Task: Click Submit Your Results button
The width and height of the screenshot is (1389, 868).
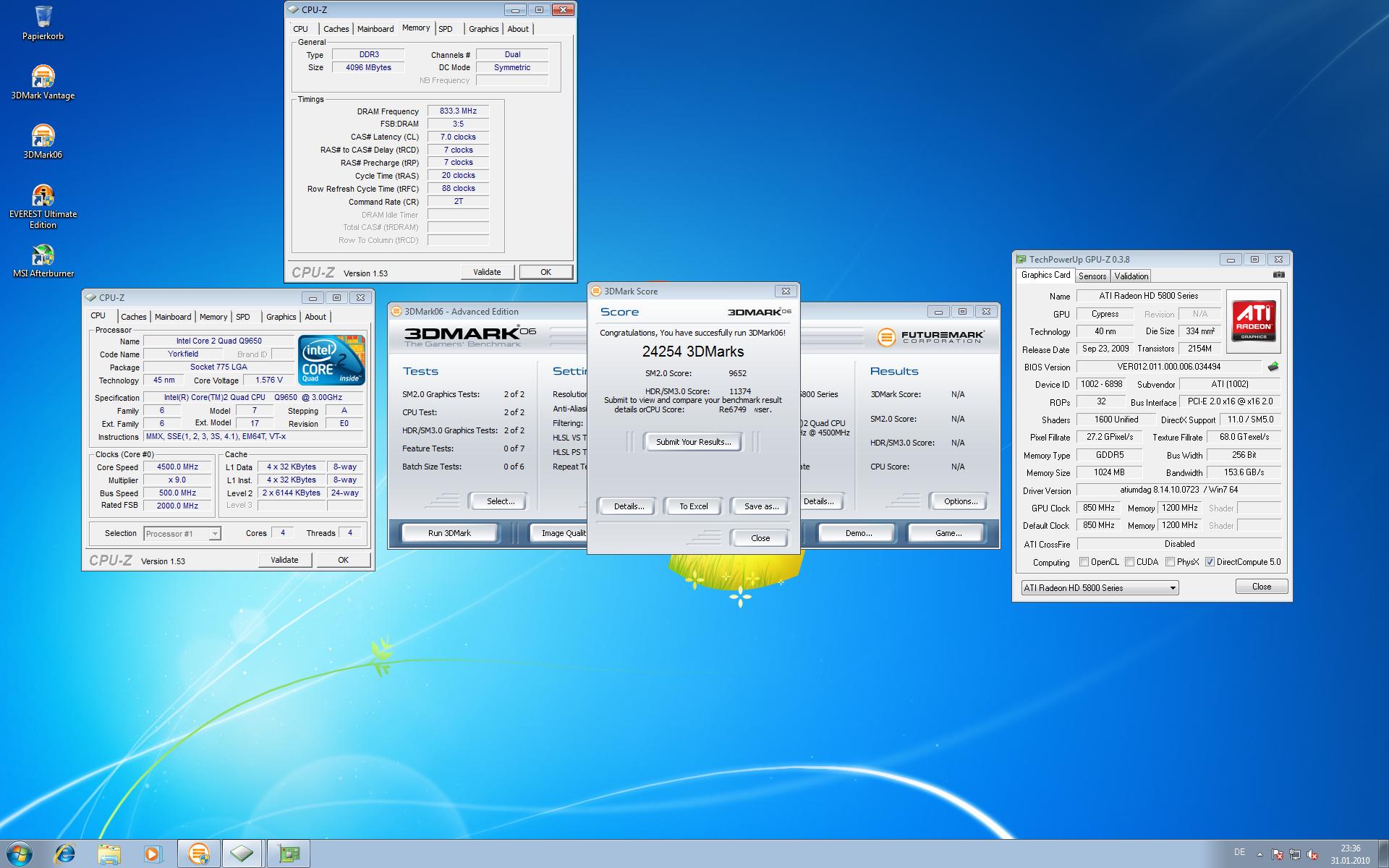Action: tap(693, 442)
